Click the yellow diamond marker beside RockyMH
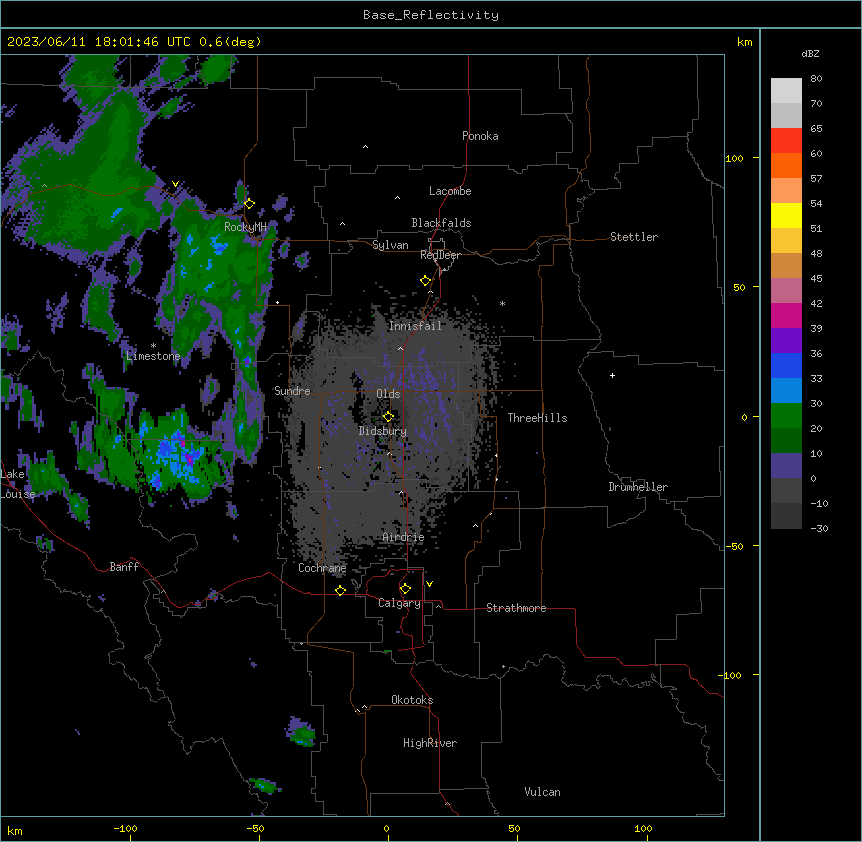 pyautogui.click(x=249, y=204)
